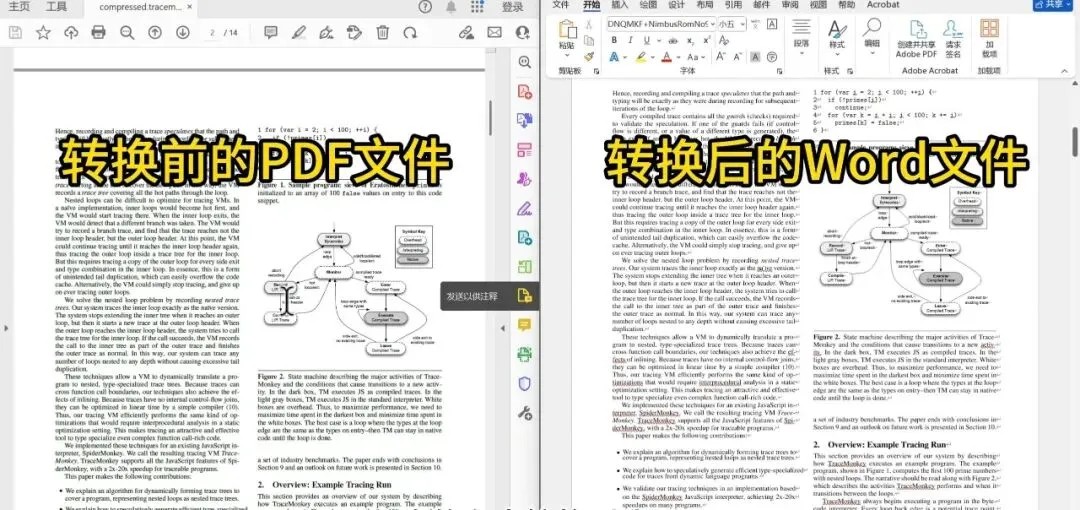
Task: Add a comment note in Acrobat toolbar
Action: pyautogui.click(x=271, y=32)
